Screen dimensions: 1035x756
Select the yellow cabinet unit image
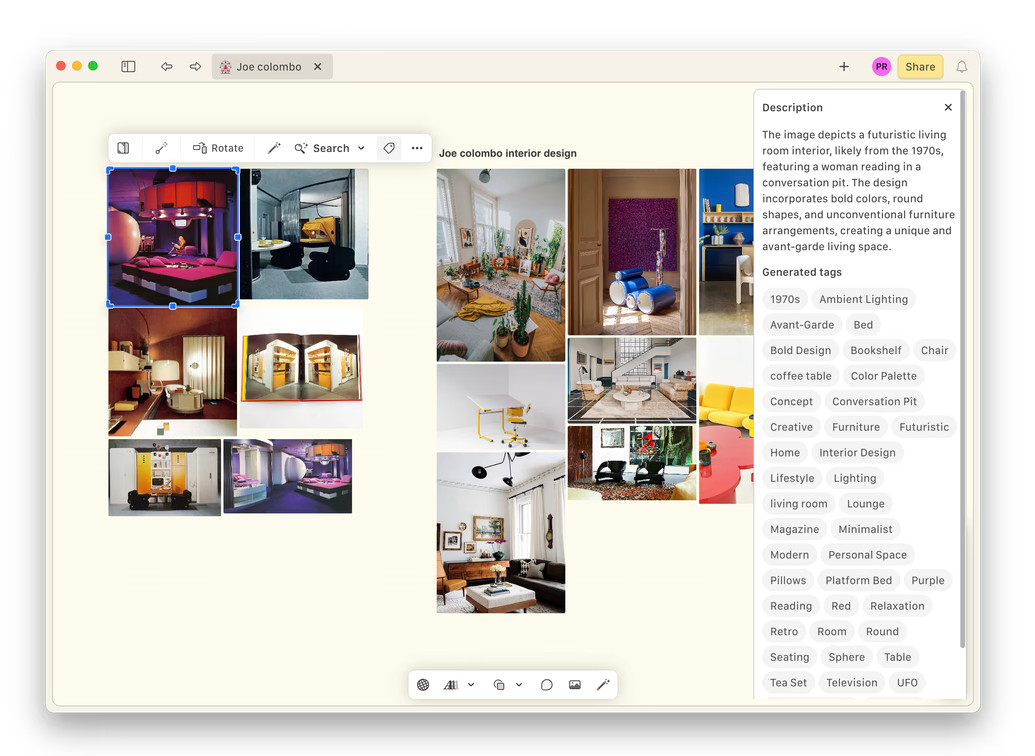(164, 477)
